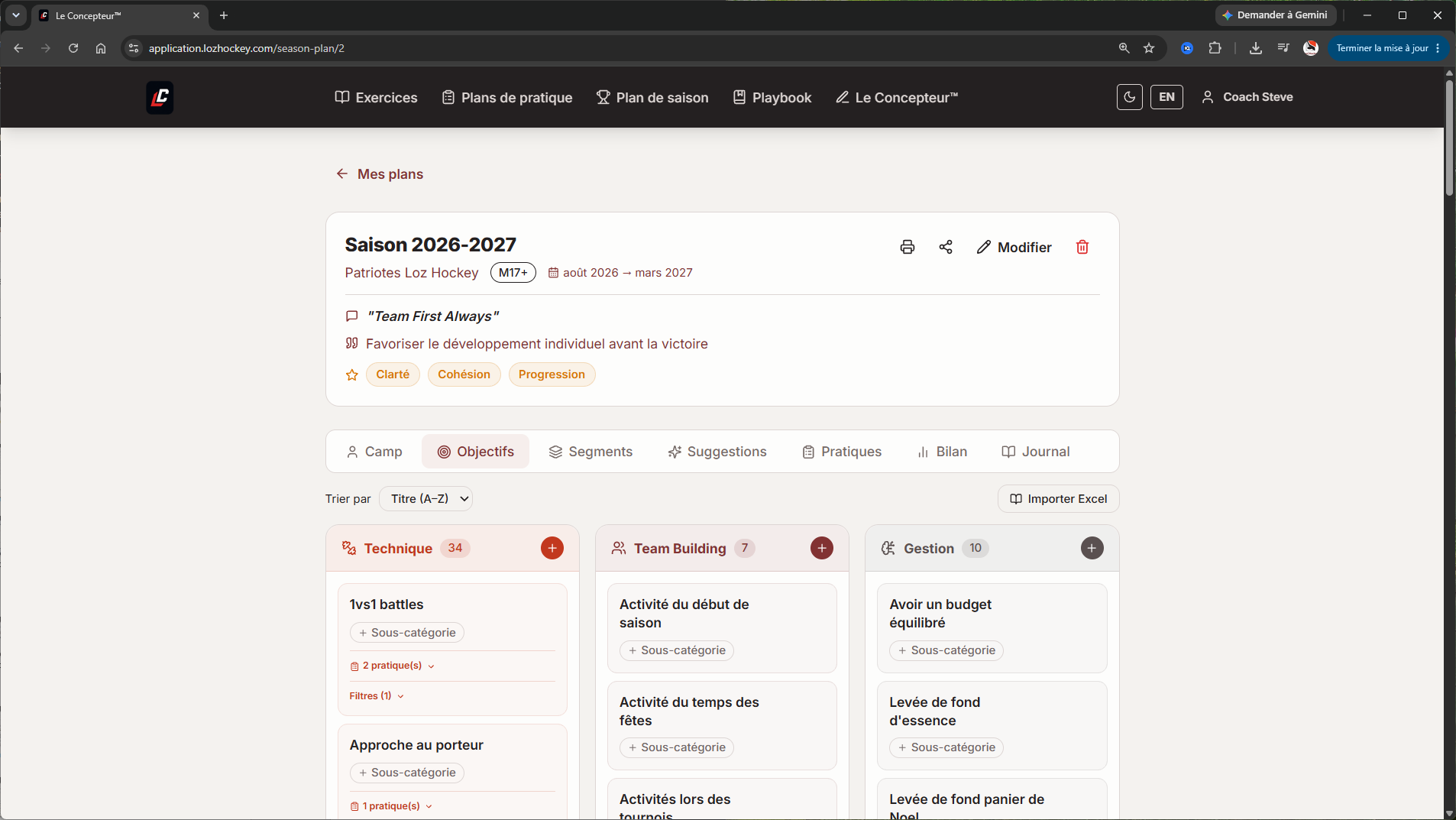Screen dimensions: 1456x820
Task: Add a new Team Building objective
Action: (x=822, y=548)
